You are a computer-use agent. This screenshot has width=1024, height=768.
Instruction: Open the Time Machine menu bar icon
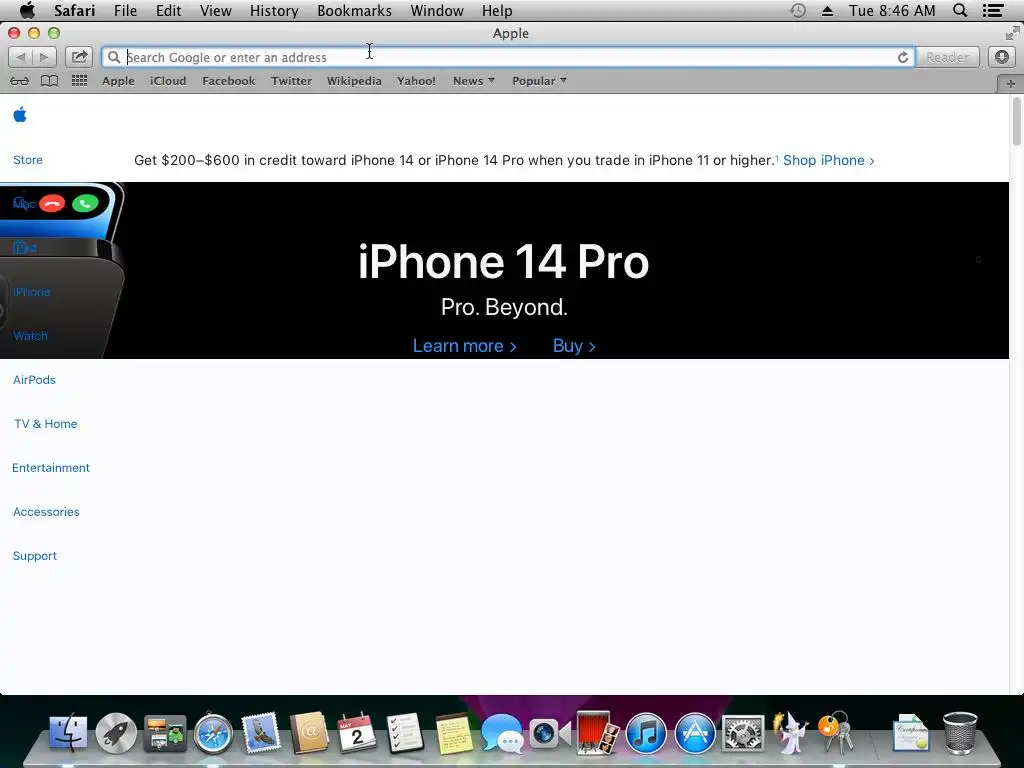pos(797,10)
